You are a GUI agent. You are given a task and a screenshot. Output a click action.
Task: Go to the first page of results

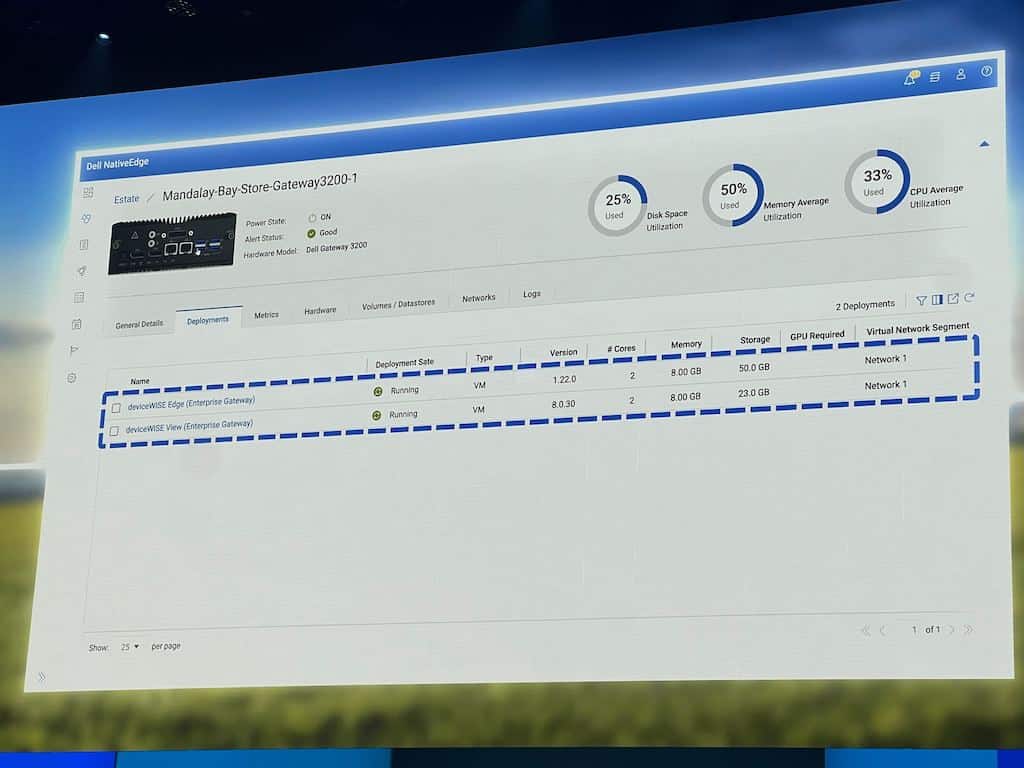(x=865, y=630)
